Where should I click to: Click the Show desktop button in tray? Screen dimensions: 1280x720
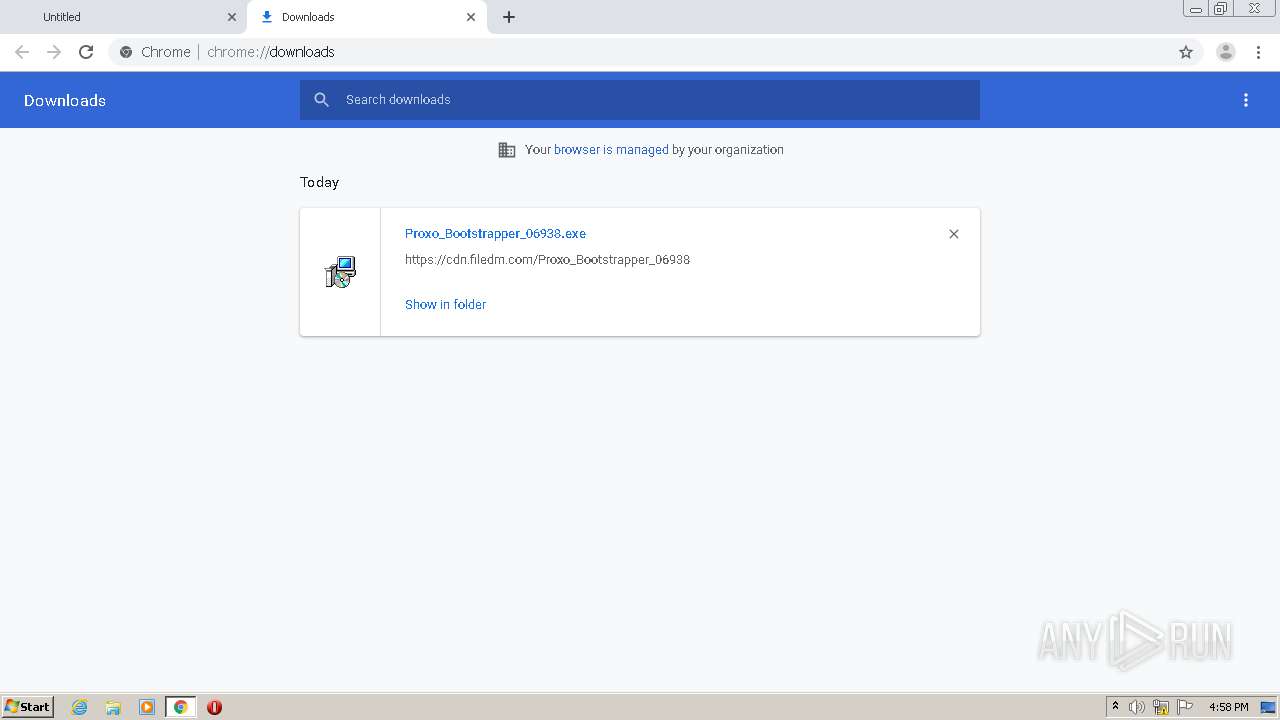[x=1268, y=707]
